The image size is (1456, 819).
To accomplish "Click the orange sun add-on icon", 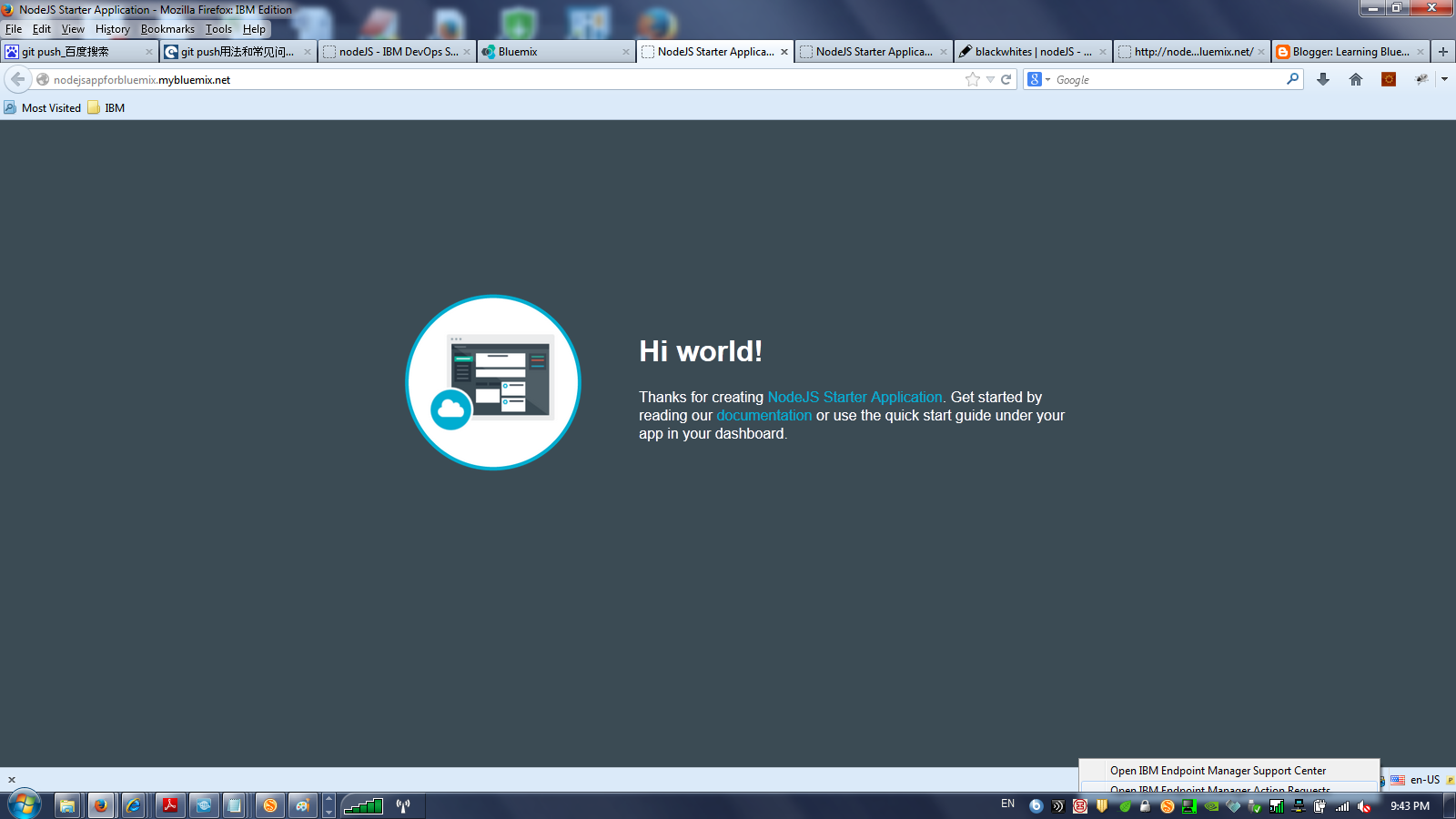I will pos(1389,79).
